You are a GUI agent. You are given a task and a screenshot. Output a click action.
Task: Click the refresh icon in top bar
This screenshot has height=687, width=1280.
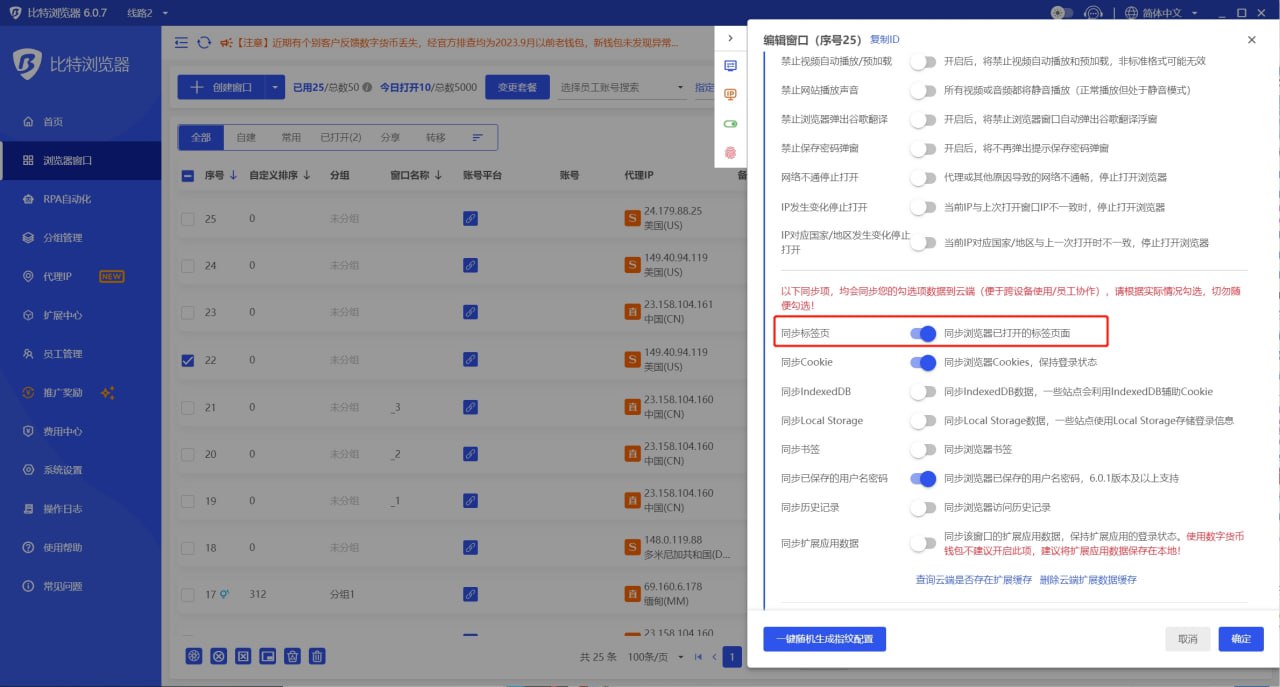204,43
